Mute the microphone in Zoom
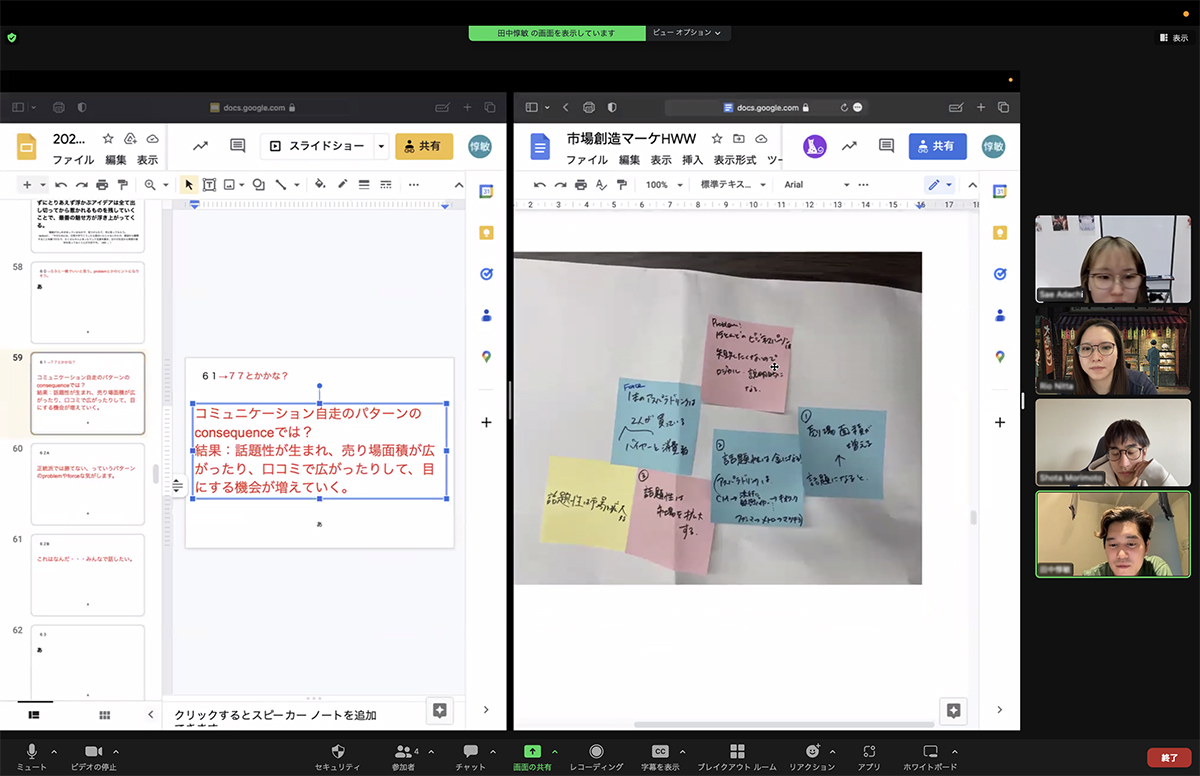1200x776 pixels. [31, 751]
